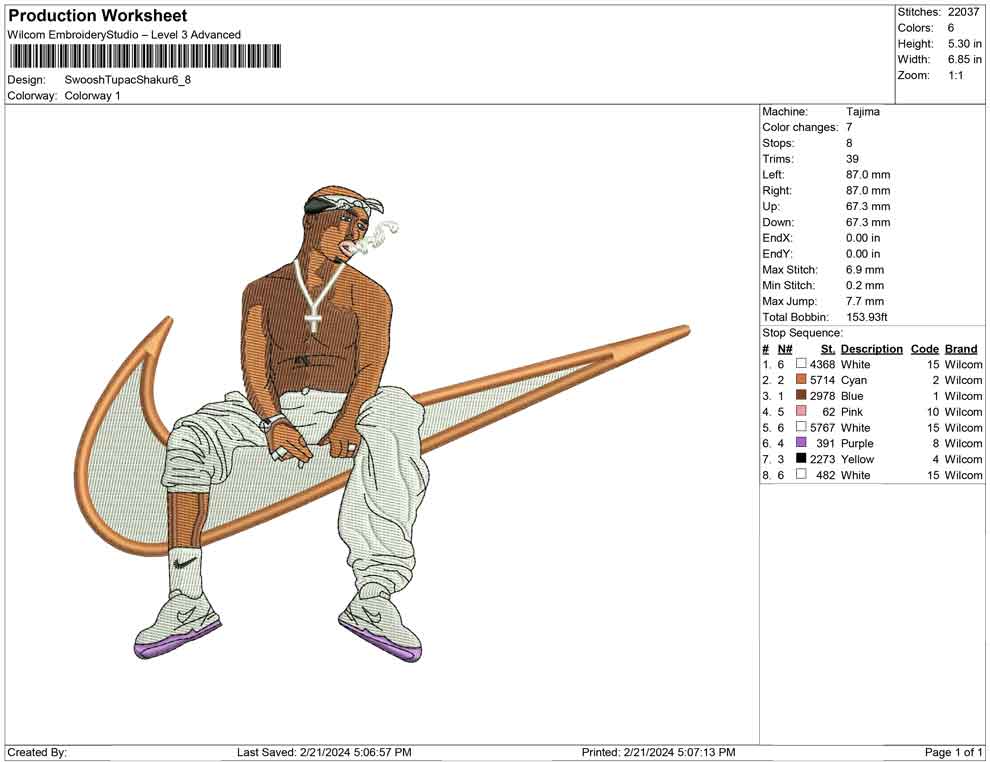
Task: Click the Colorway 1 value
Action: [92, 96]
